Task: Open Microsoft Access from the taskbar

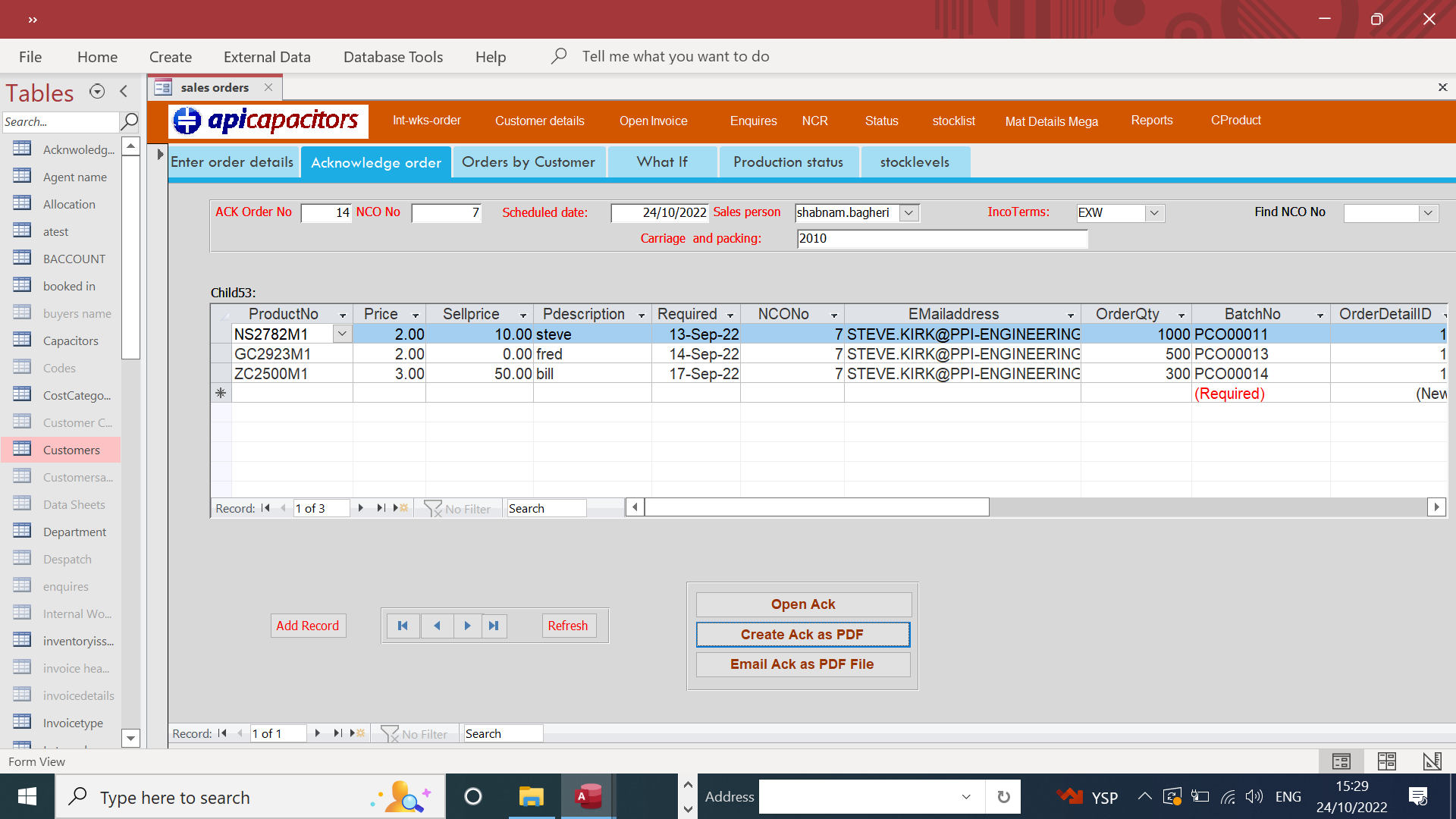Action: (x=588, y=797)
